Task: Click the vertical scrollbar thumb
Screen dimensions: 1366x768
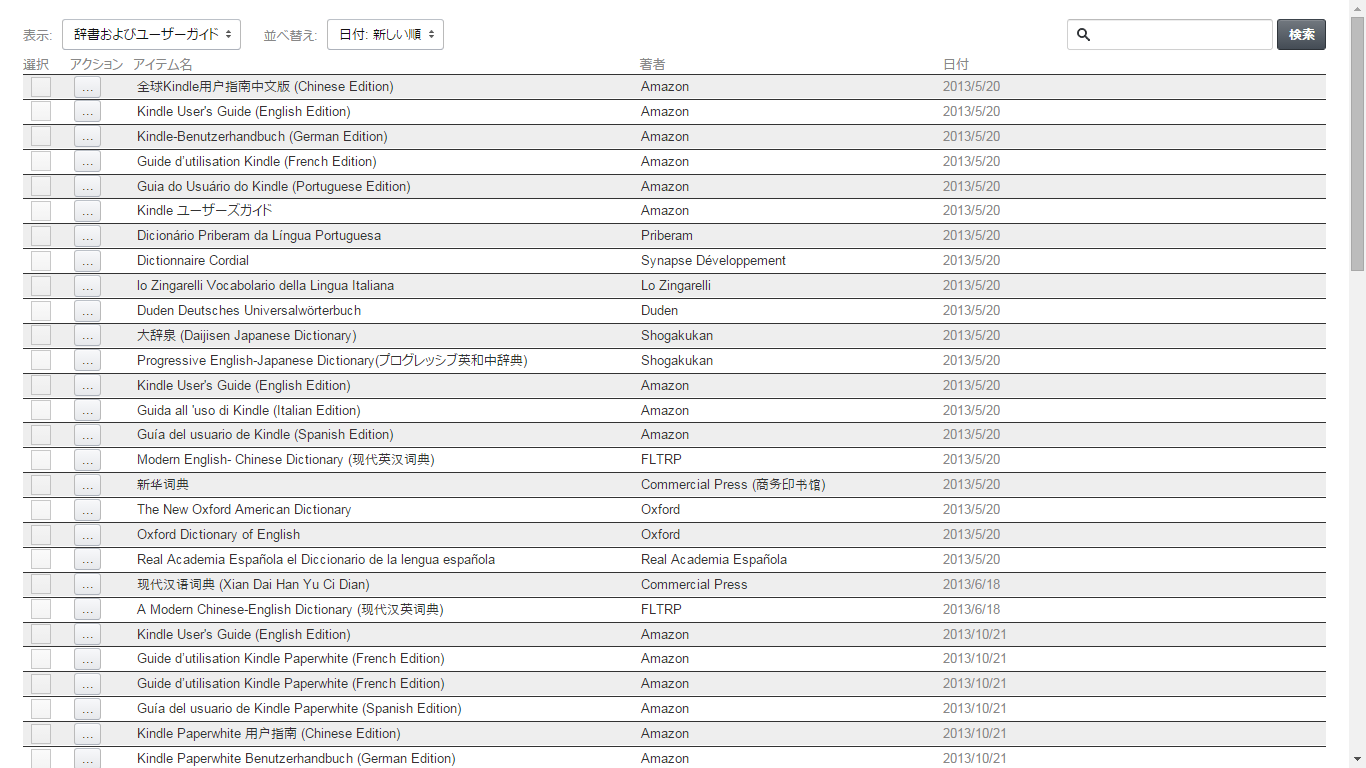Action: [x=1357, y=143]
